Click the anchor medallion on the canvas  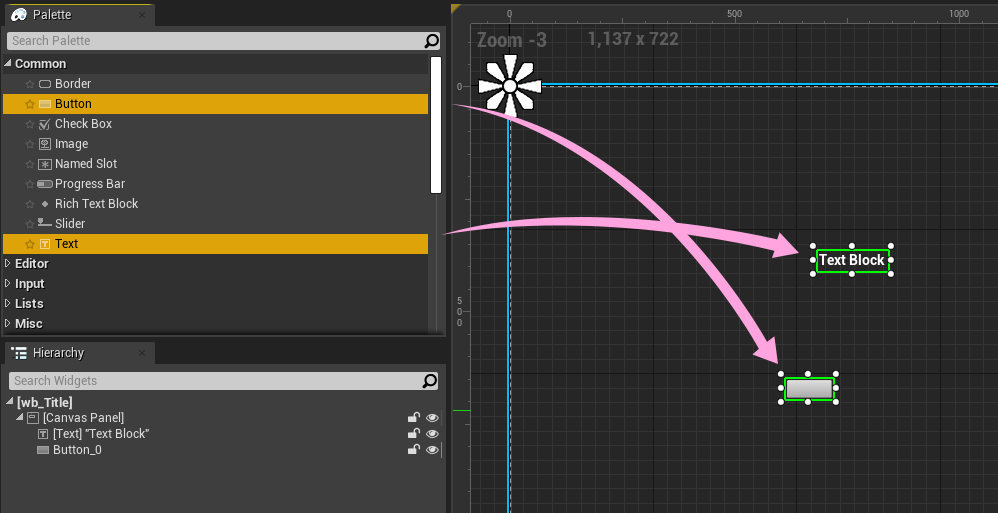[x=510, y=86]
